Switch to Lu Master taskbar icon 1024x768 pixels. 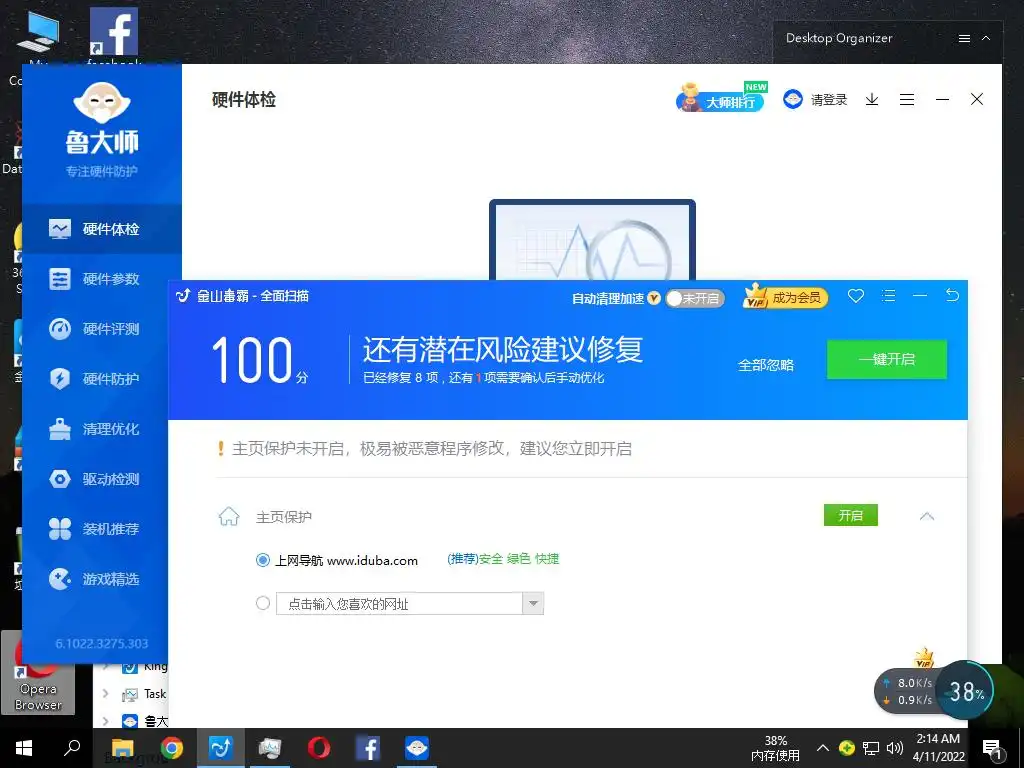pyautogui.click(x=417, y=748)
